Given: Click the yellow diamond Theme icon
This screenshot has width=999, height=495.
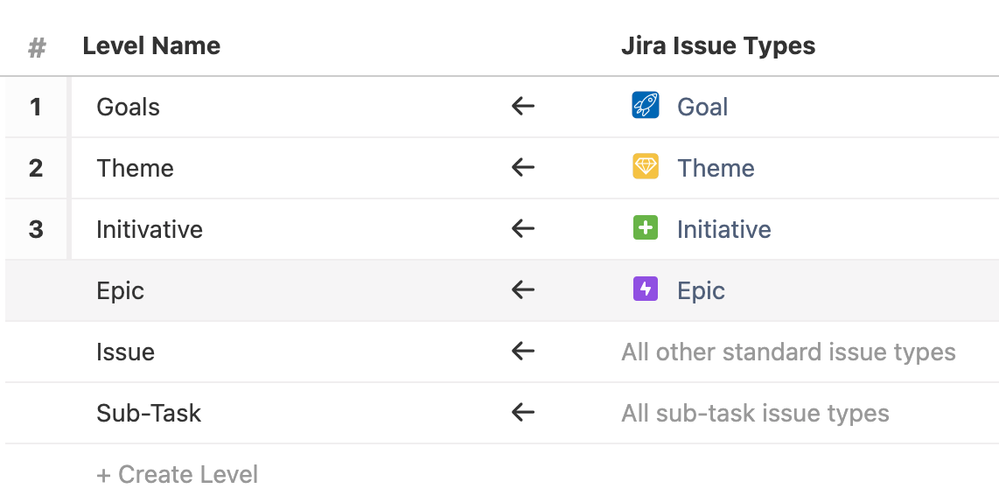Looking at the screenshot, I should (645, 167).
